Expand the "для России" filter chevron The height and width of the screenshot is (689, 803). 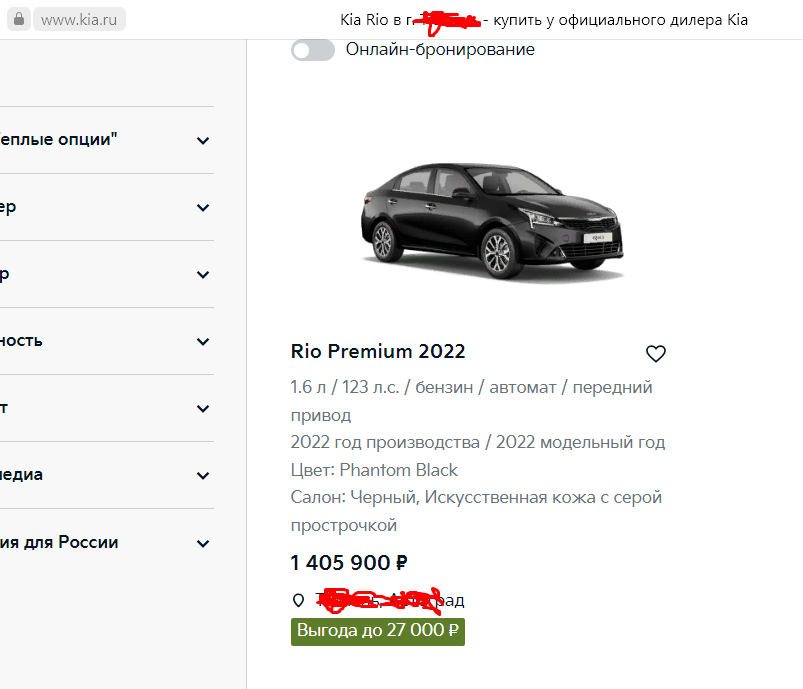203,544
